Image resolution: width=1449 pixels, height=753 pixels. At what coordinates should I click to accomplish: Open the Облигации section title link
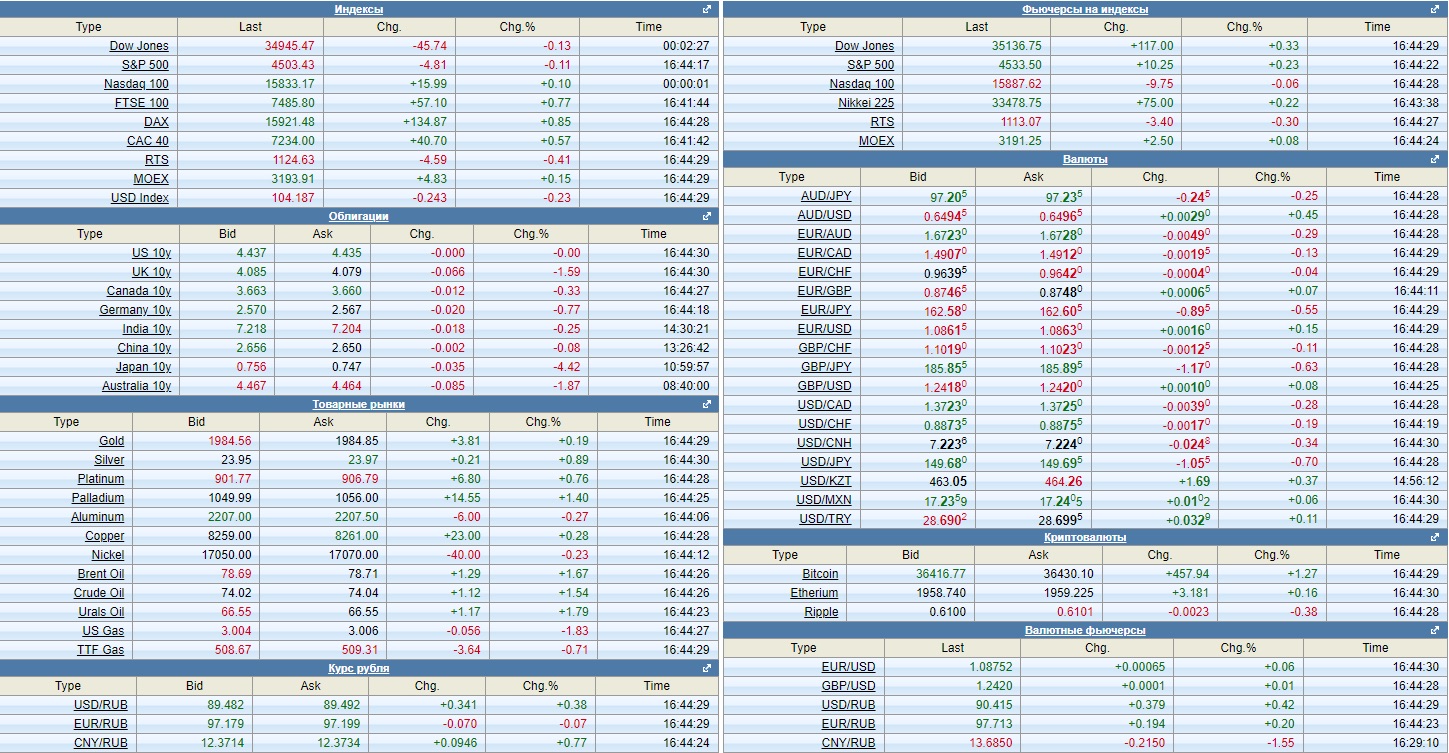click(x=358, y=216)
